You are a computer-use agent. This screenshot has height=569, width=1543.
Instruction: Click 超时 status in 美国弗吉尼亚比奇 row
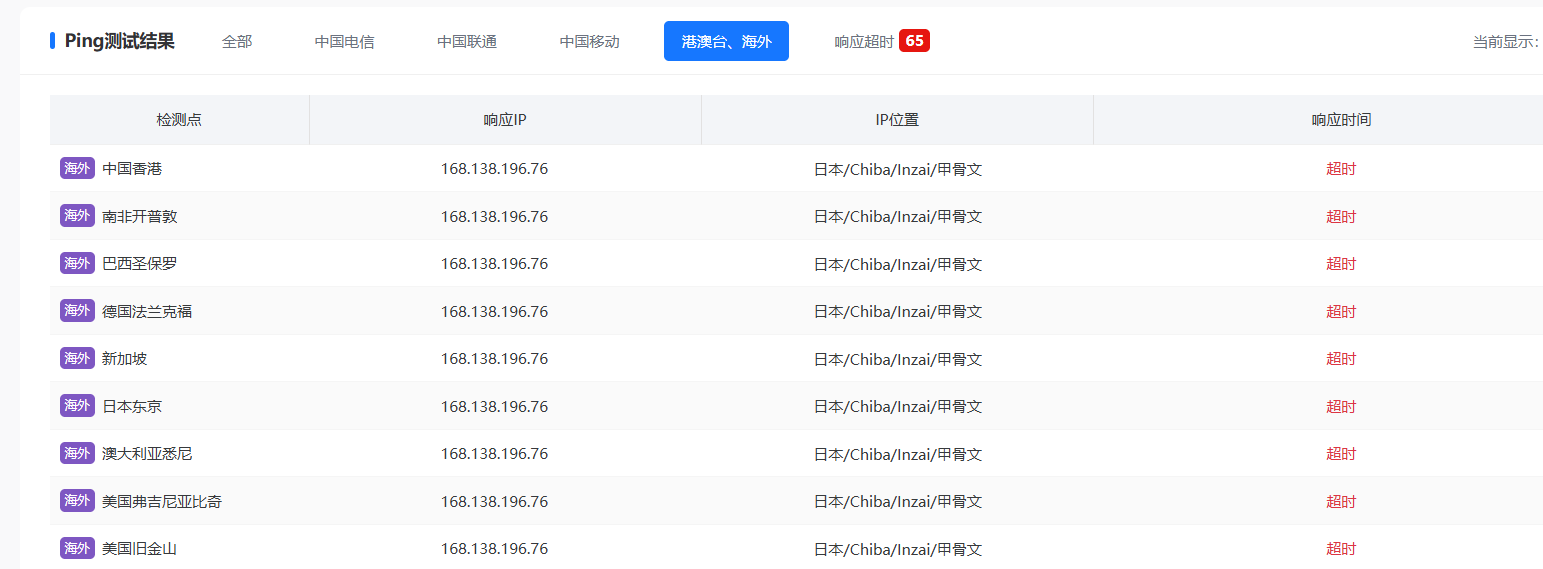point(1341,501)
